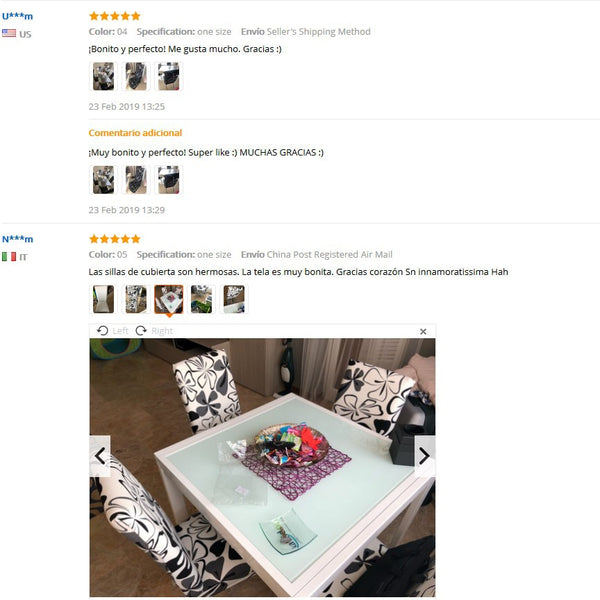
Task: Rotate image left with the Left icon
Action: click(x=103, y=331)
